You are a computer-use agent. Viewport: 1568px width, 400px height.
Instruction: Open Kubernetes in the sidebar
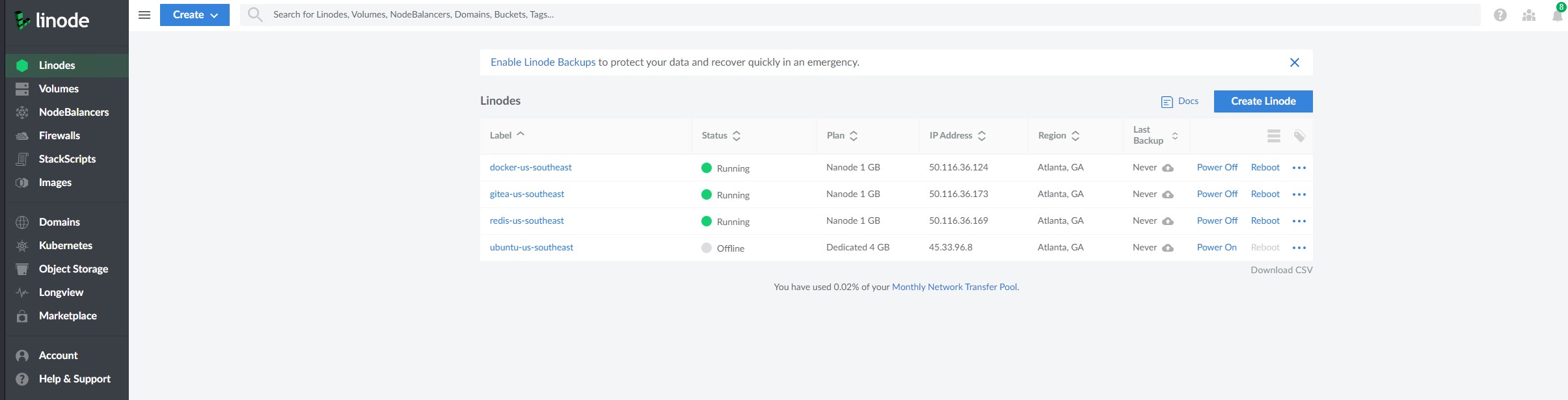(66, 245)
